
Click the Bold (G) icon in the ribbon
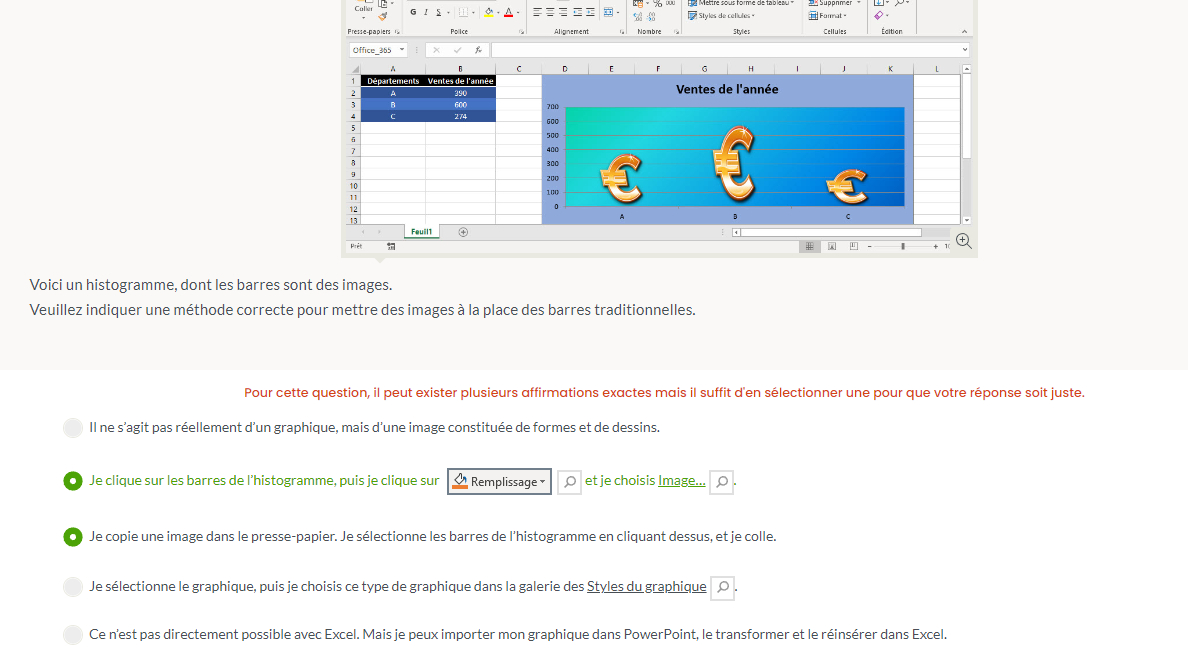413,13
